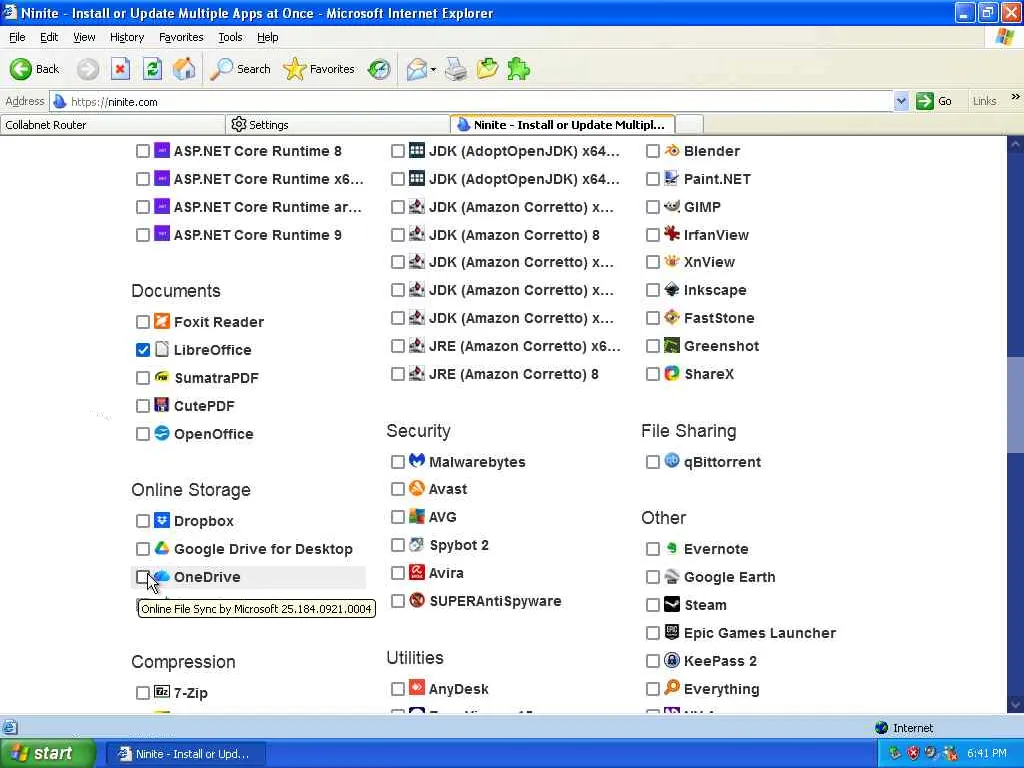Expand the Links toolbar chevron
The height and width of the screenshot is (768, 1024).
1016,97
